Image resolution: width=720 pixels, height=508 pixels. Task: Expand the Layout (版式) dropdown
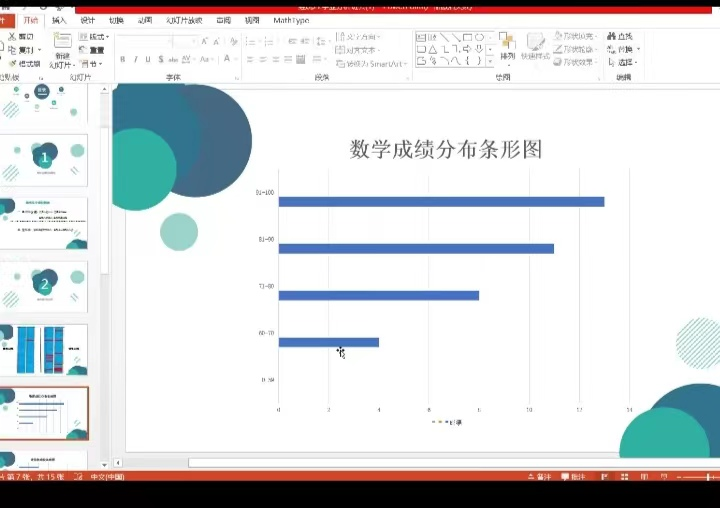(x=96, y=37)
